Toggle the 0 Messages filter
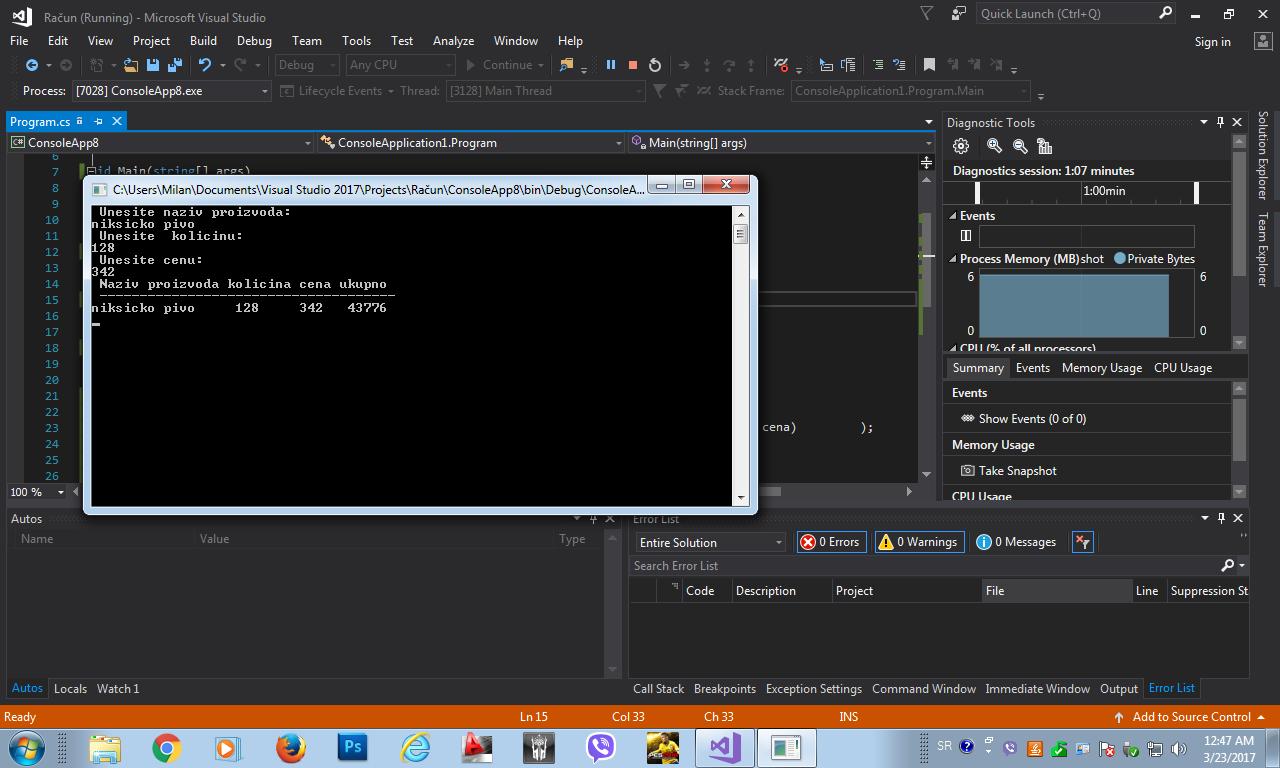 click(x=1017, y=542)
